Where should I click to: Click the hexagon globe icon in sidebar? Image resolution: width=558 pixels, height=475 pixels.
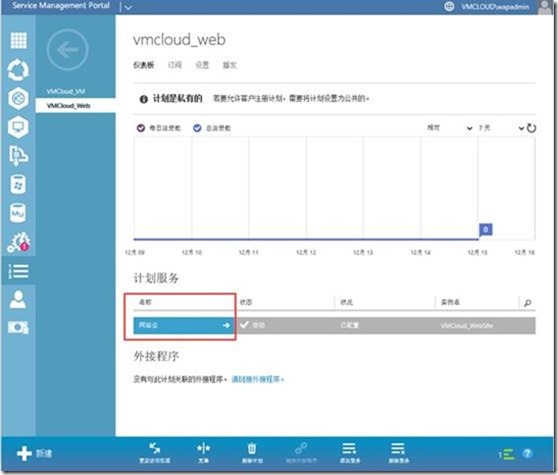coord(18,98)
